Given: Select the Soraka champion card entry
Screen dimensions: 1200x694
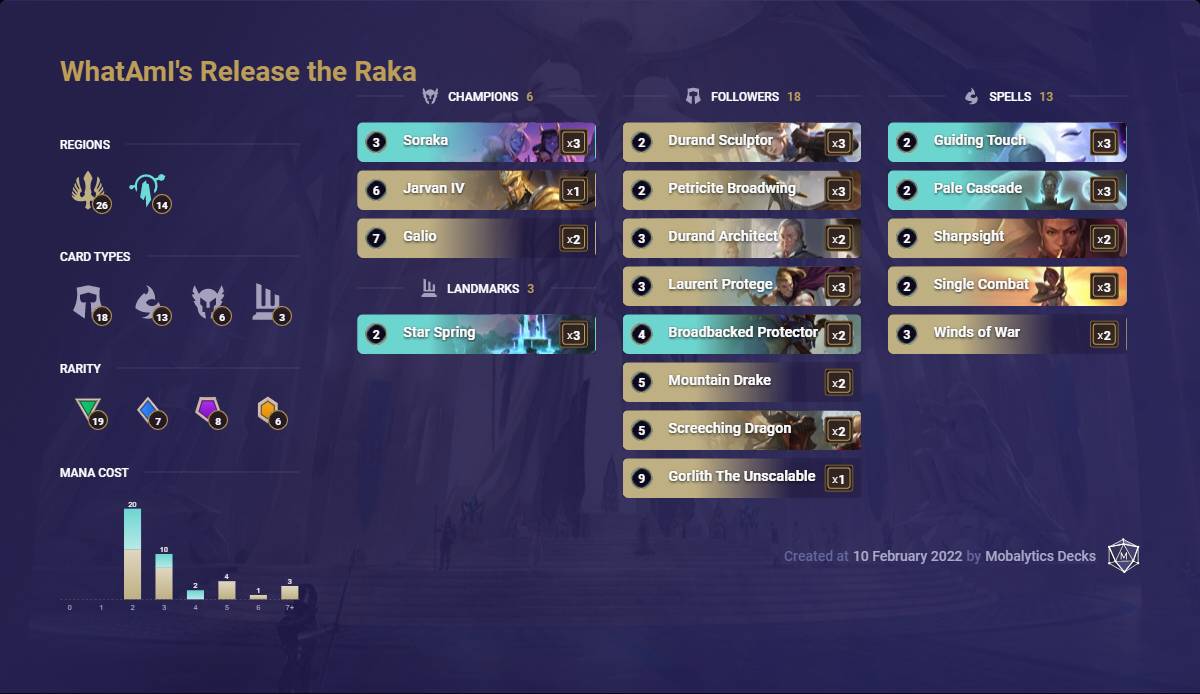Looking at the screenshot, I should coord(476,142).
